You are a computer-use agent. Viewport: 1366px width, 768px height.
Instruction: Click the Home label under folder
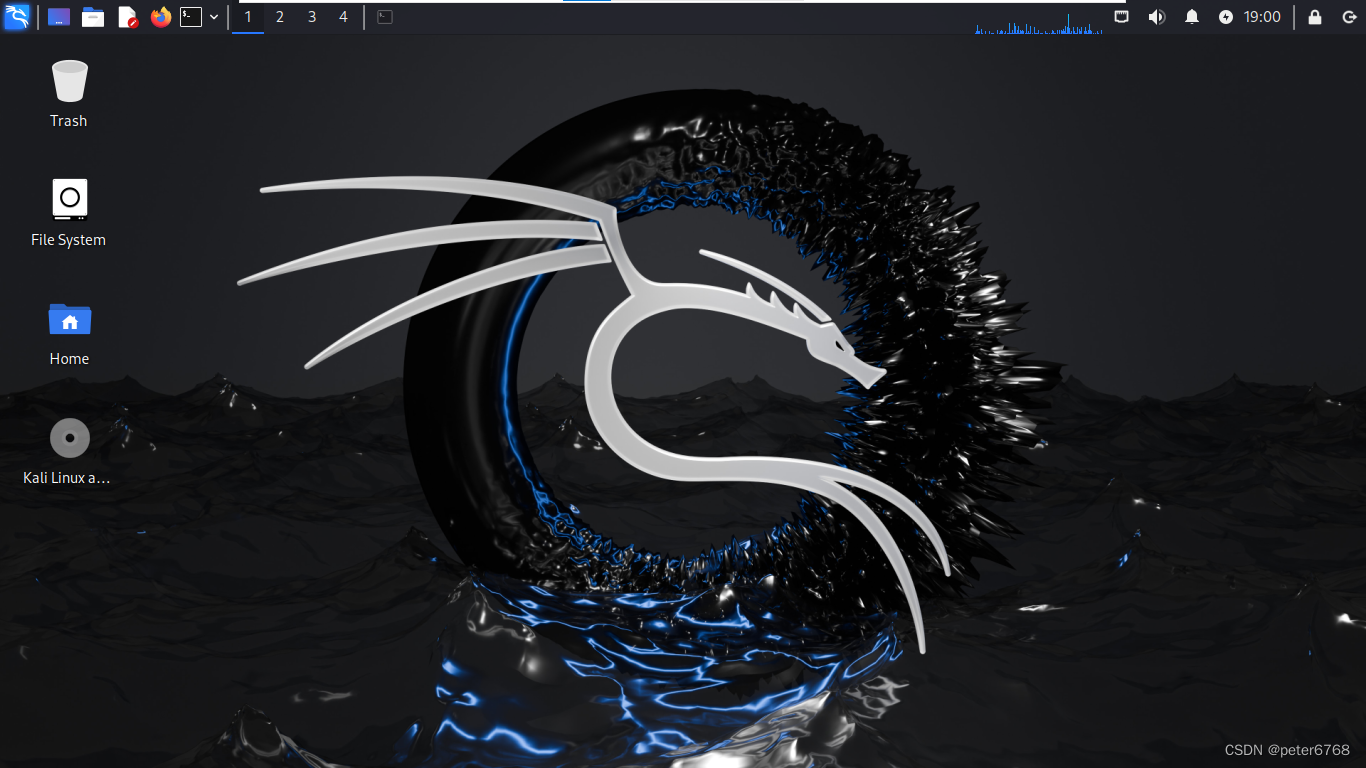point(69,359)
